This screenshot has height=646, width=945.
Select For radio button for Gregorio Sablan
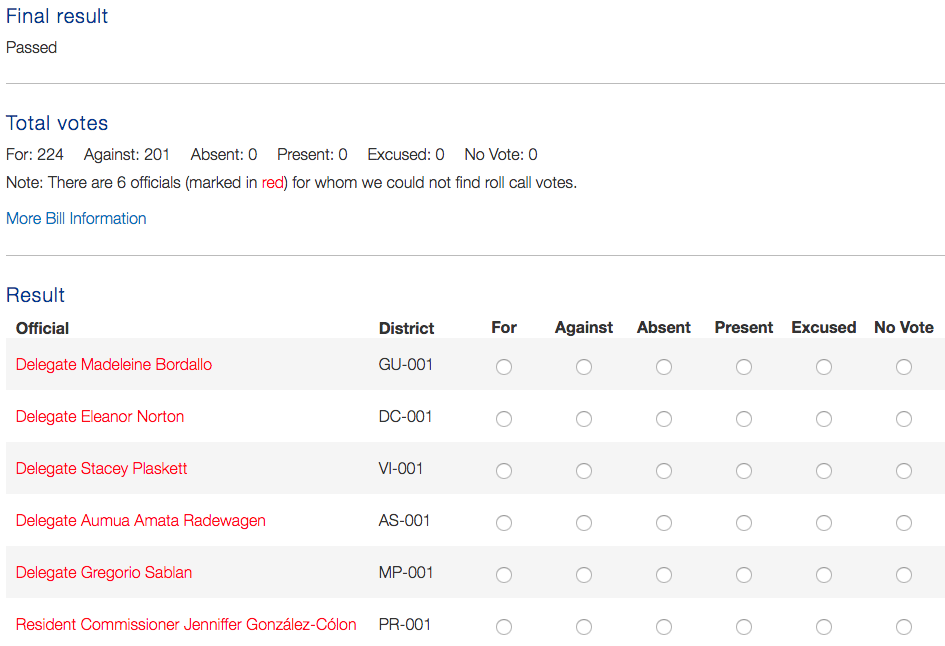coord(504,575)
